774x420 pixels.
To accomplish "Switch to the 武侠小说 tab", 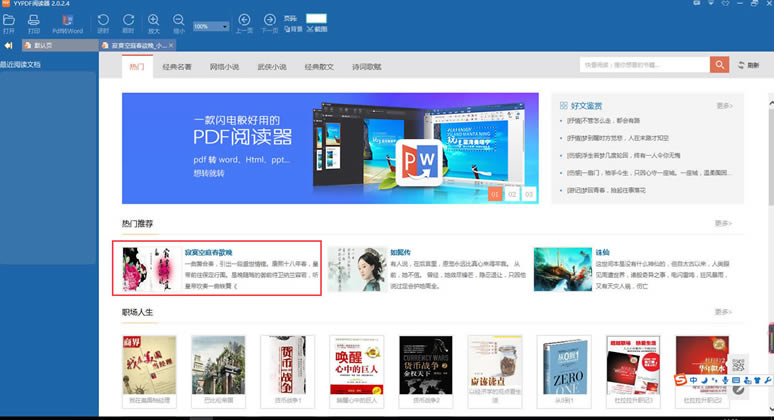I will pos(272,67).
